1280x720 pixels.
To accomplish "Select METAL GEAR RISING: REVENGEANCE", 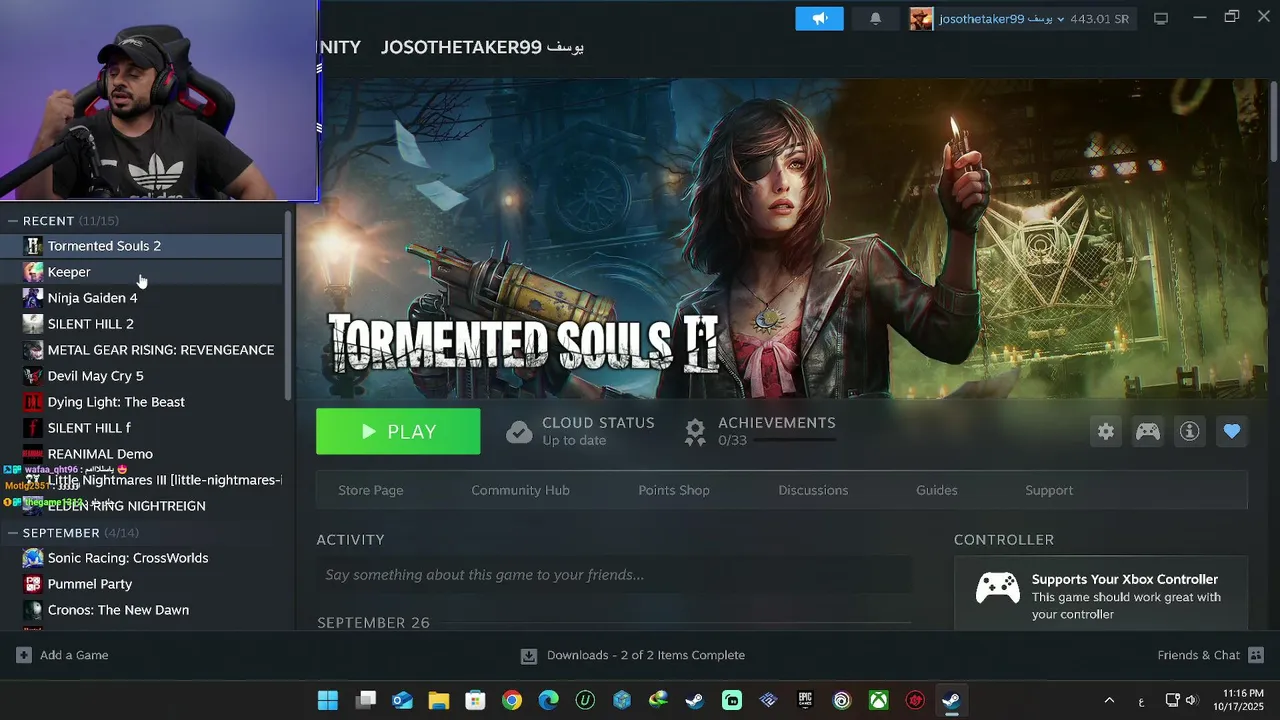I will pos(141,350).
